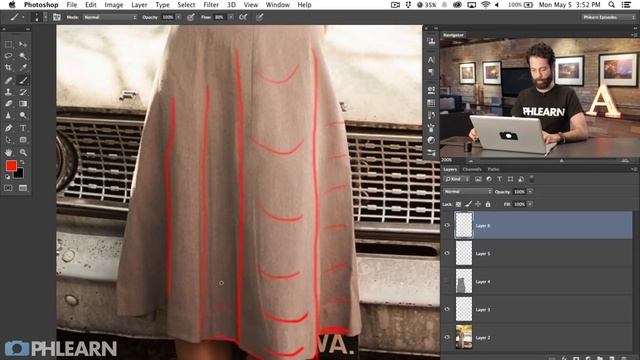Select the Clone Stamp tool

tap(9, 92)
